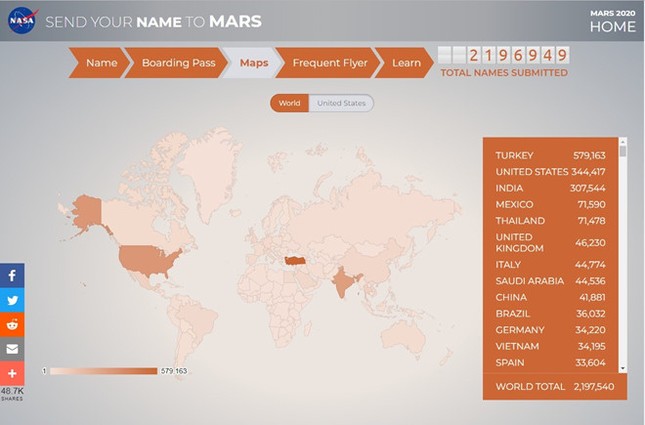Viewport: 645px width, 425px height.
Task: Select the Maps tab
Action: pos(253,63)
